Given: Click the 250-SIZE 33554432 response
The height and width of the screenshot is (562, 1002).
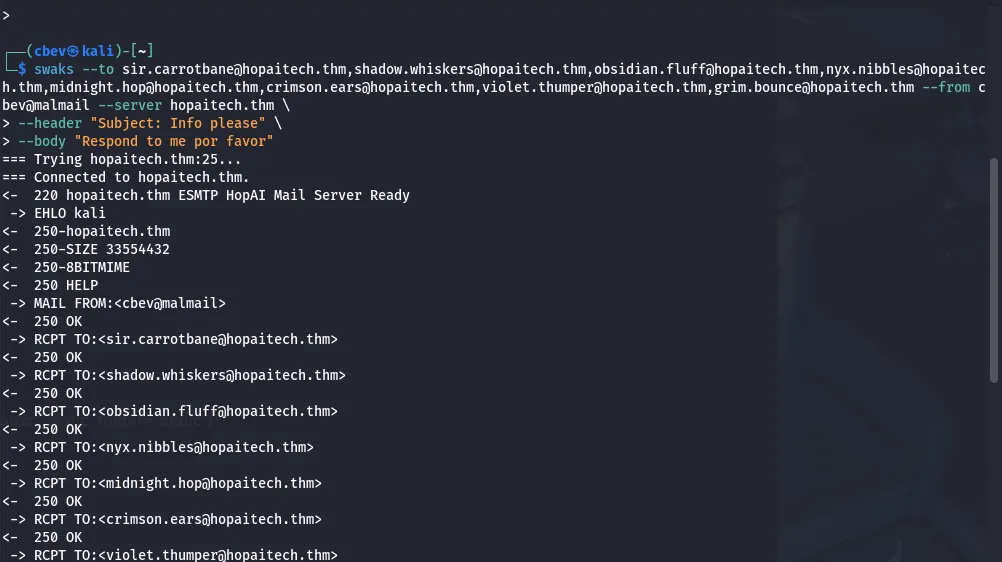Looking at the screenshot, I should (102, 249).
